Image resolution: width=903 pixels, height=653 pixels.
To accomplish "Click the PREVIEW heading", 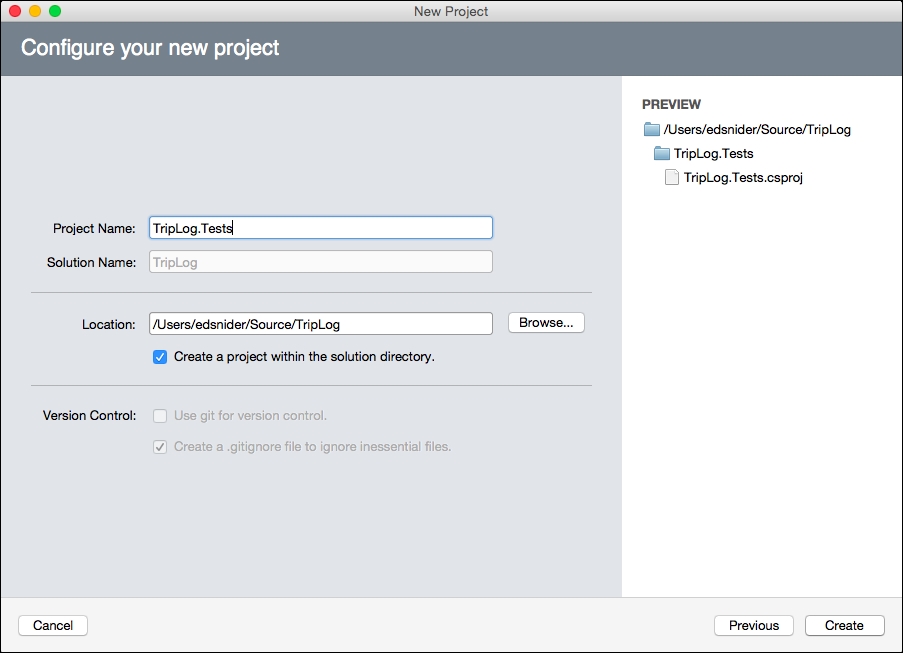I will point(671,104).
